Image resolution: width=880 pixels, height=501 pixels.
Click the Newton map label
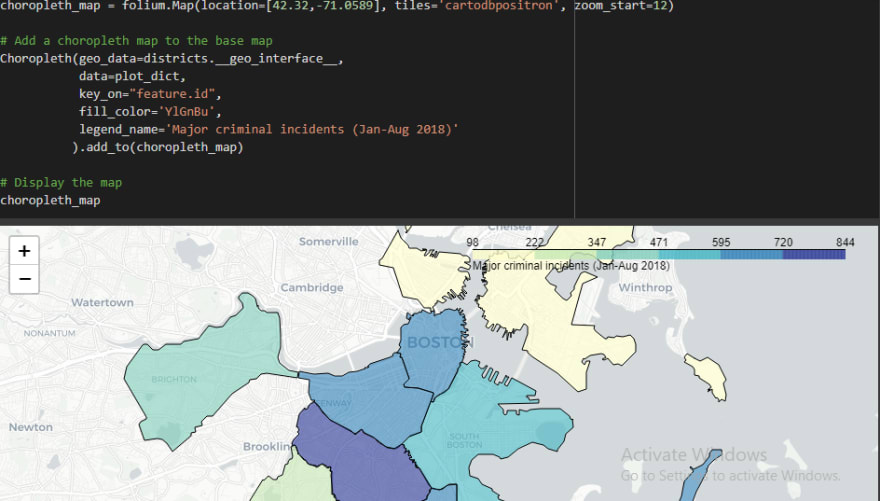coord(30,427)
